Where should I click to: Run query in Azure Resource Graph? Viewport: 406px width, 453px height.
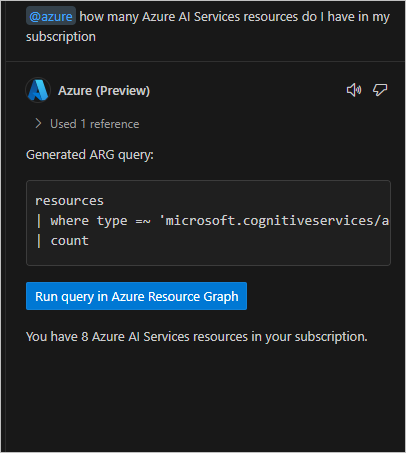pyautogui.click(x=136, y=296)
